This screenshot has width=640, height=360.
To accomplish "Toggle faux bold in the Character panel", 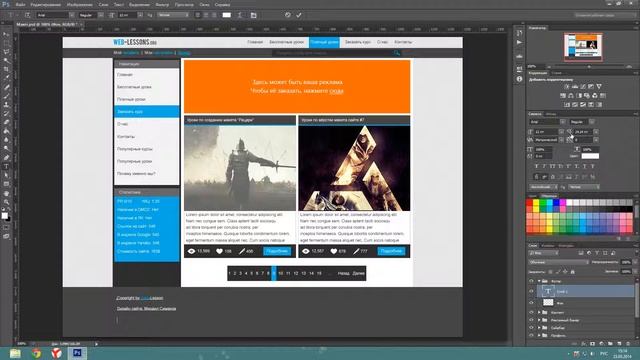I will click(536, 166).
